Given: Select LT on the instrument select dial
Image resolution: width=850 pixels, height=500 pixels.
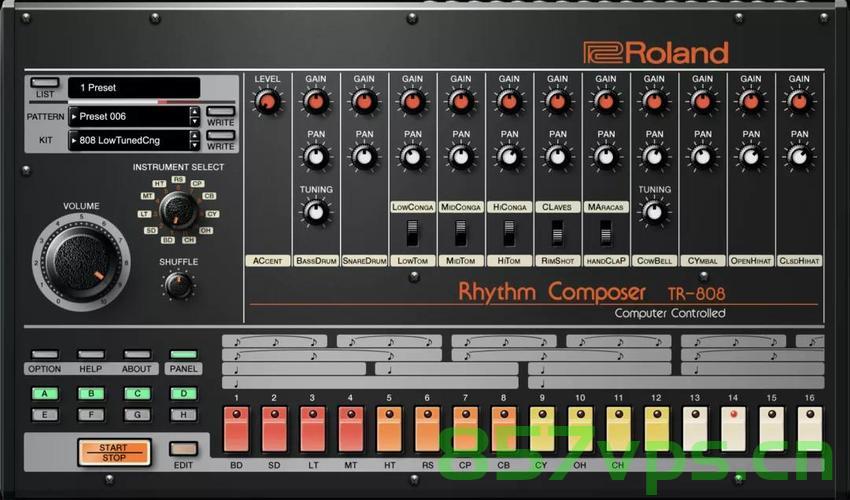Looking at the screenshot, I should pyautogui.click(x=144, y=214).
